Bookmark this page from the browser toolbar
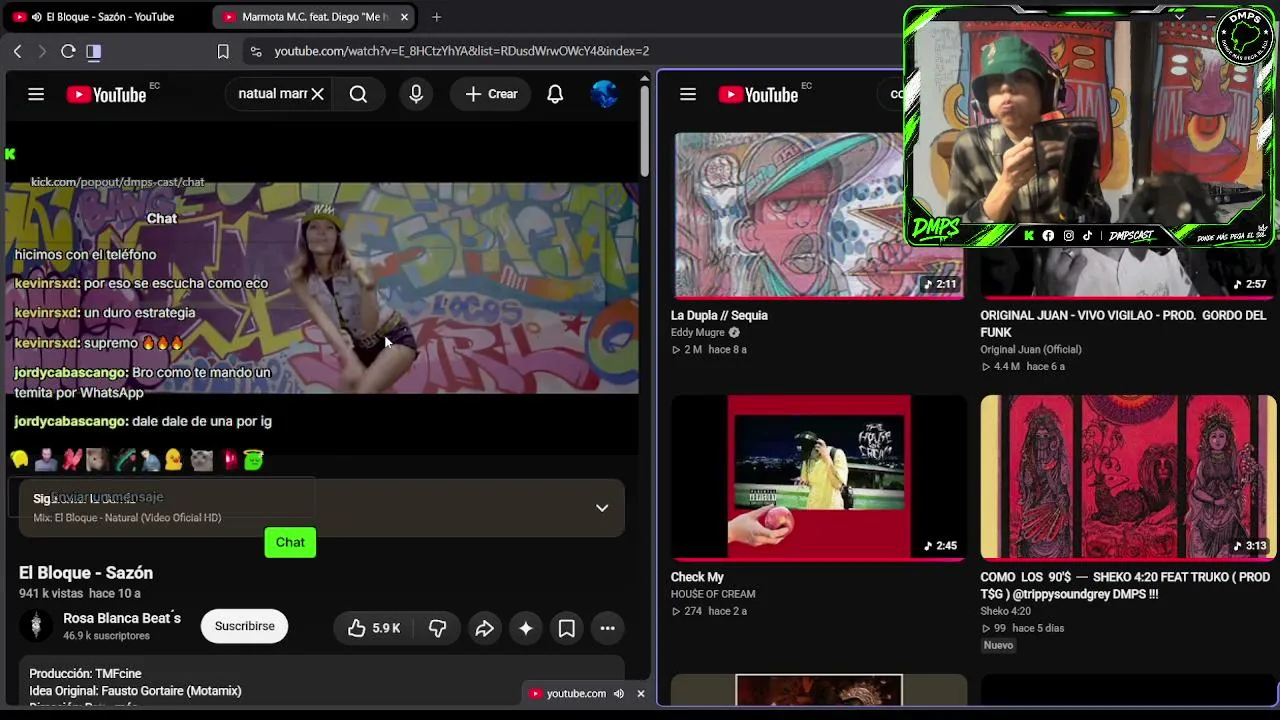 [x=223, y=51]
